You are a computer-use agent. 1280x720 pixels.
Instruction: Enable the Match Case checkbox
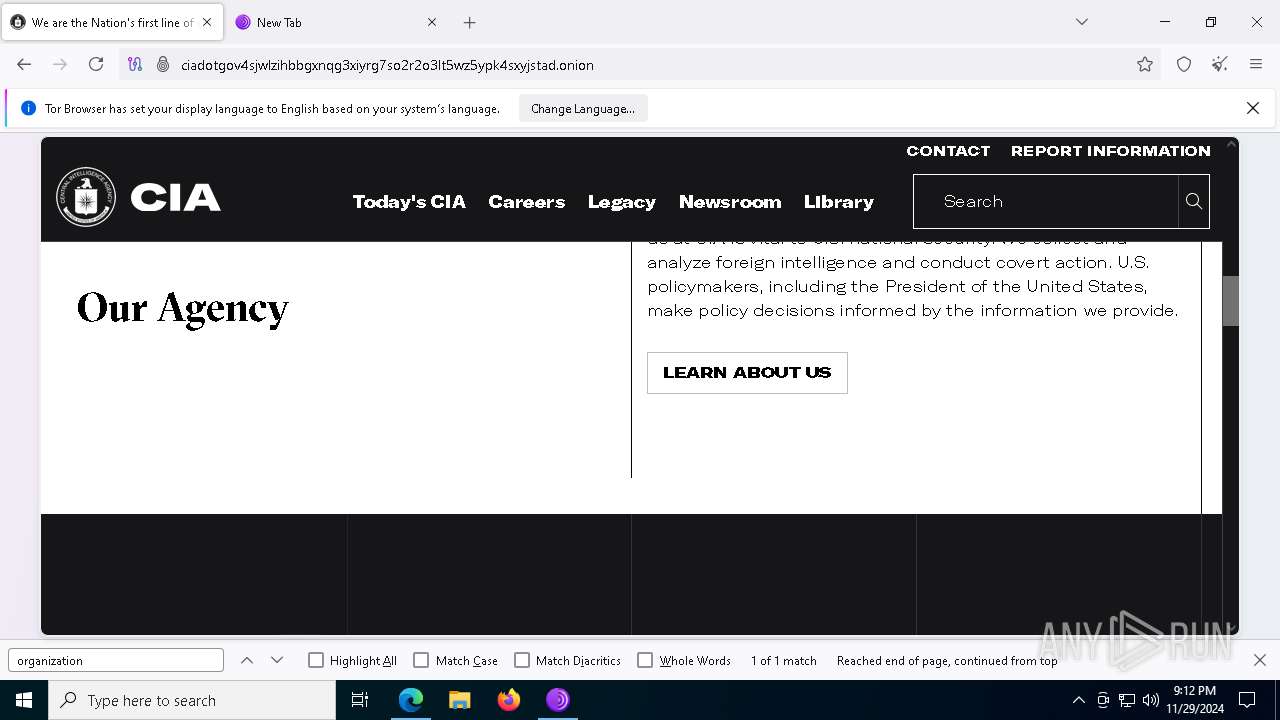tap(421, 660)
